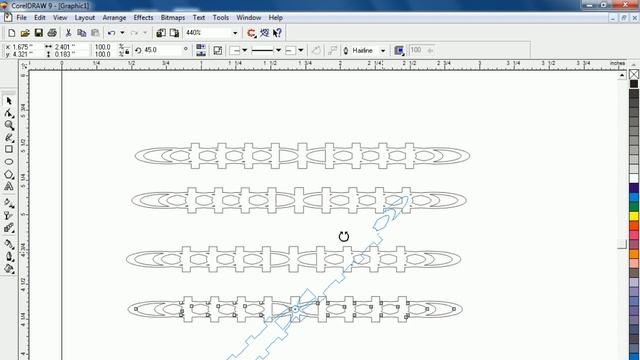Open the start arrowhead selector dropdown
640x360 pixels.
[x=244, y=50]
